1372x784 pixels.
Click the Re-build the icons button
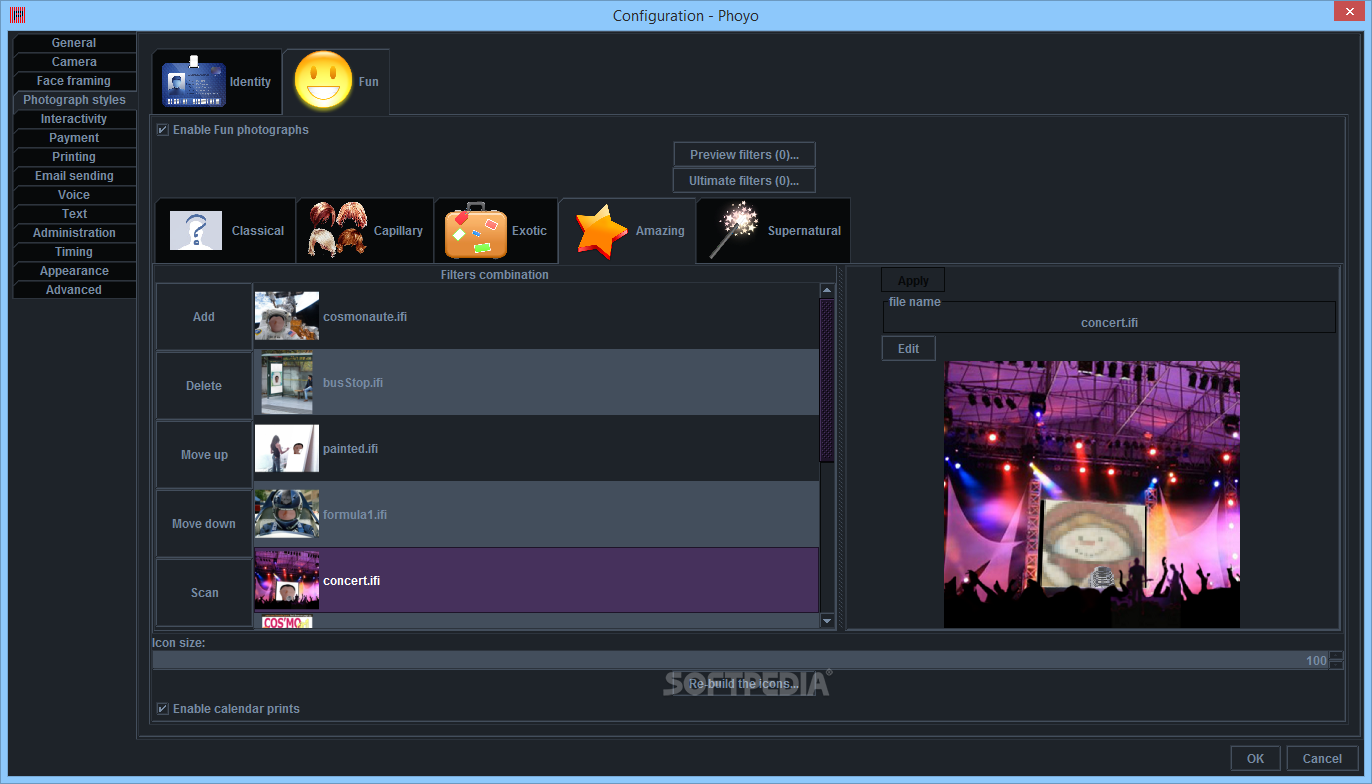(744, 684)
